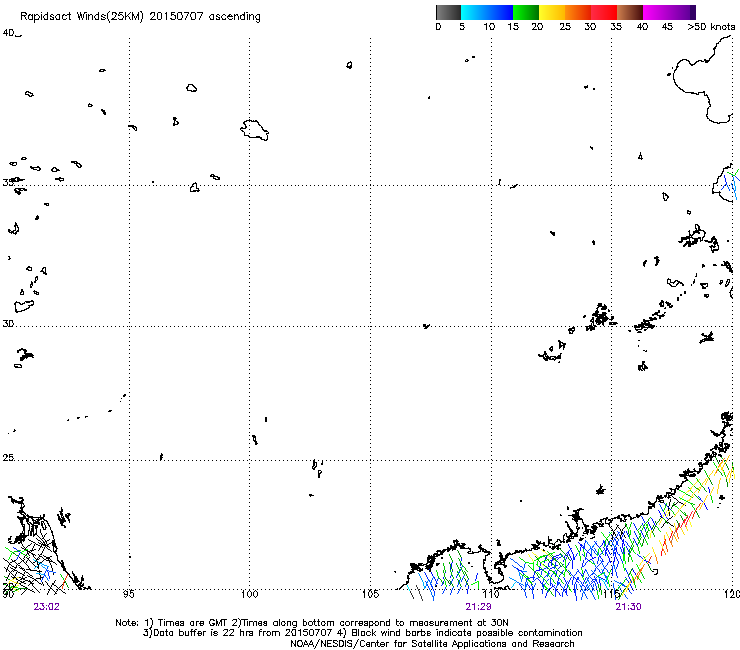Click the latitude label 25

pyautogui.click(x=8, y=458)
